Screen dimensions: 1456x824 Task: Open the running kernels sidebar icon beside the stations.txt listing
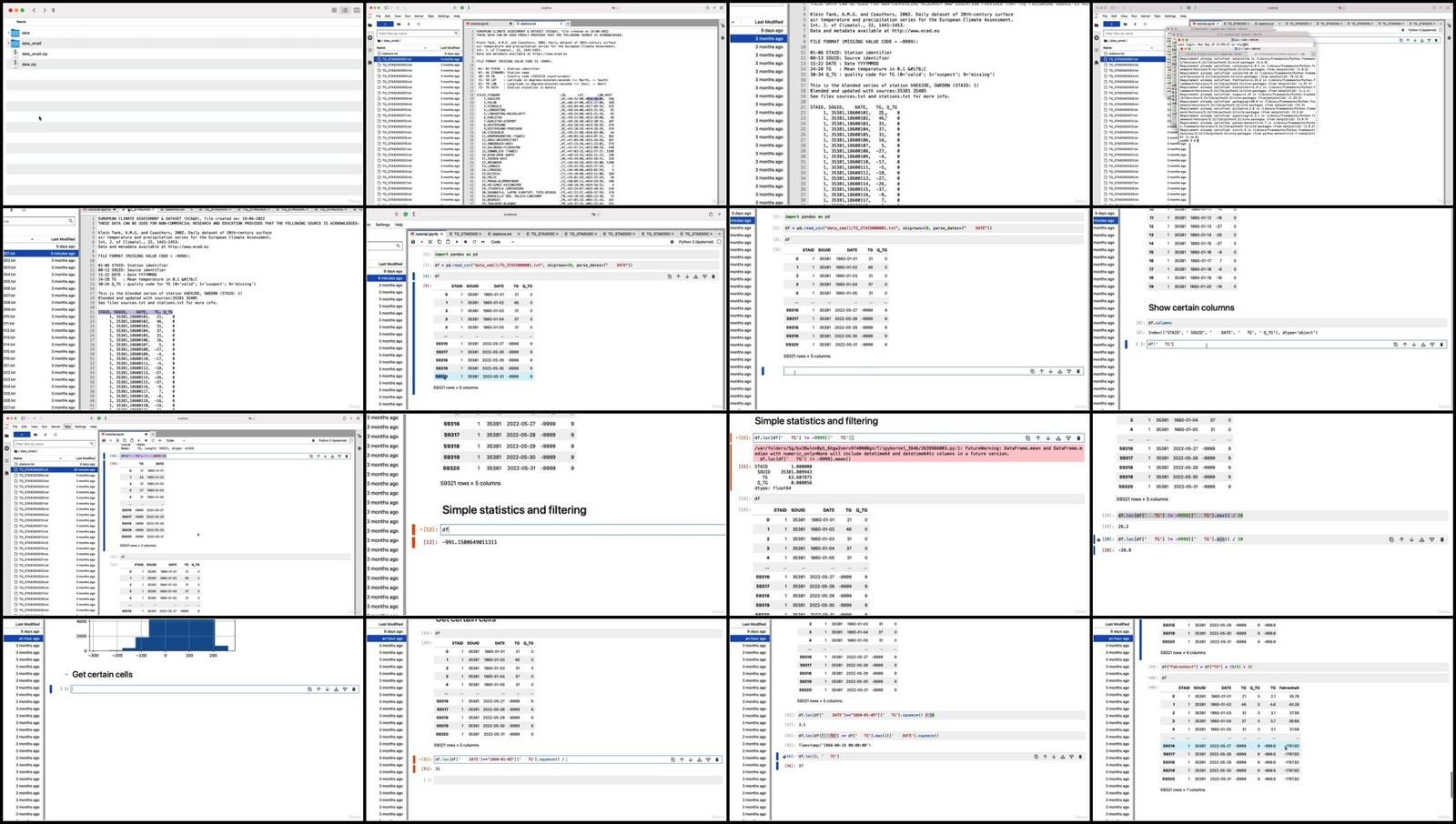tap(370, 38)
